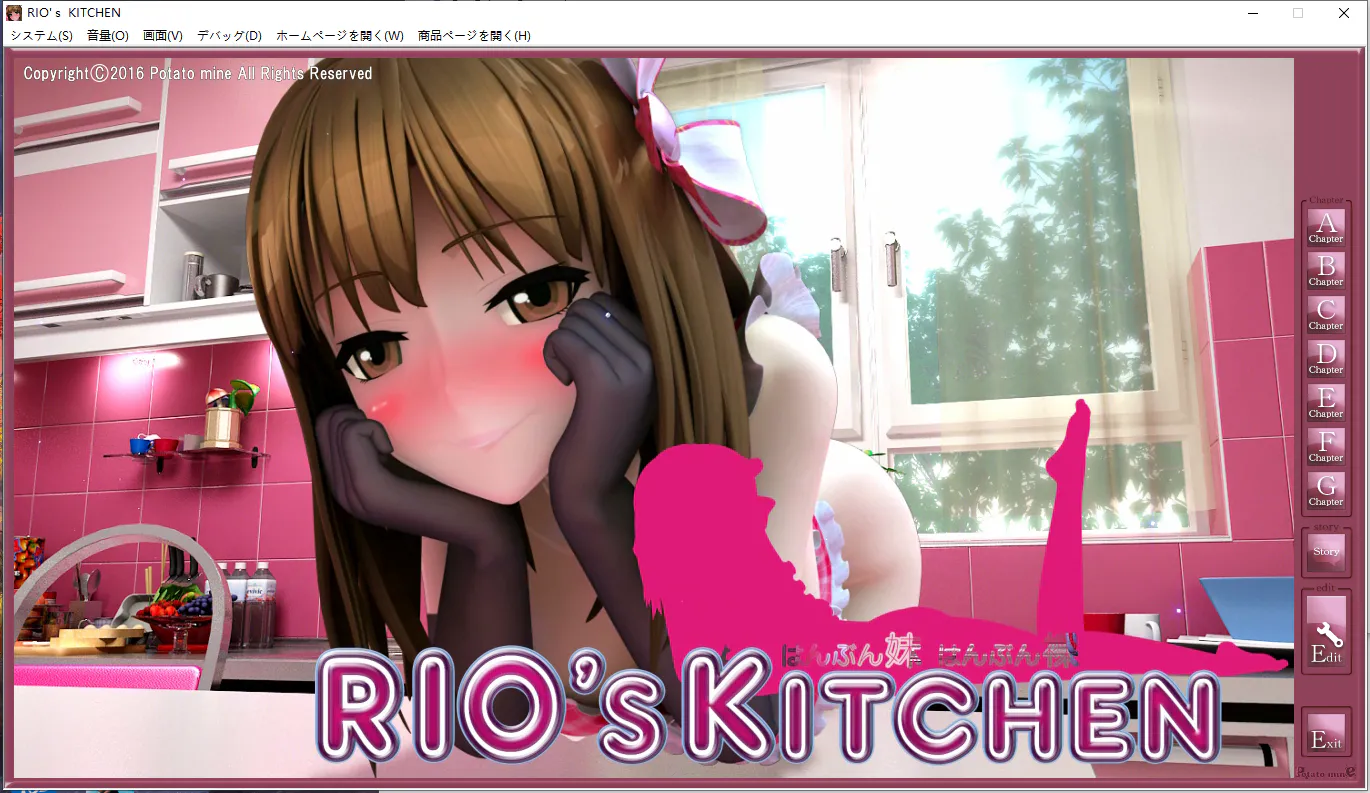
Task: Click ホームページを開く(W) menu item
Action: [x=339, y=36]
